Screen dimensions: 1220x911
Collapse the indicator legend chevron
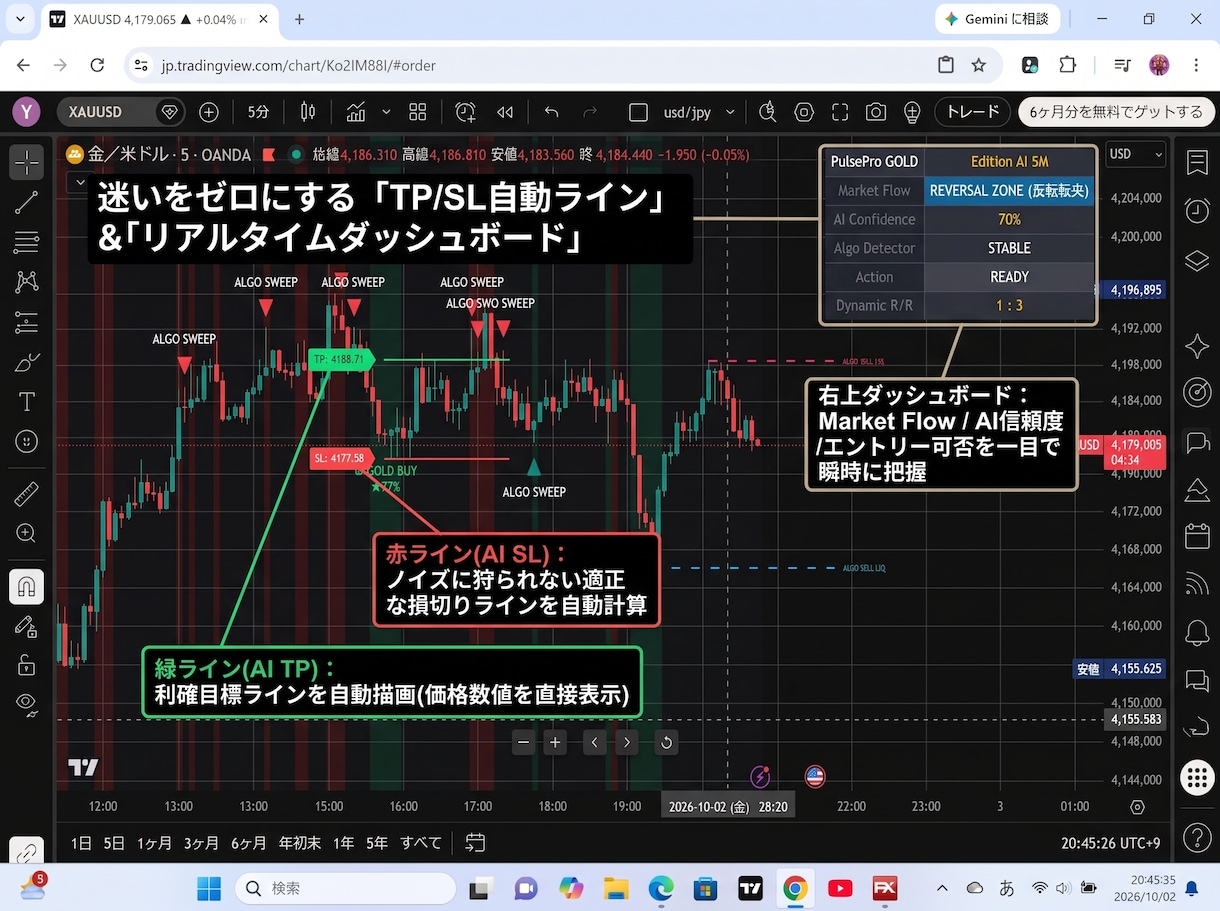click(x=81, y=182)
